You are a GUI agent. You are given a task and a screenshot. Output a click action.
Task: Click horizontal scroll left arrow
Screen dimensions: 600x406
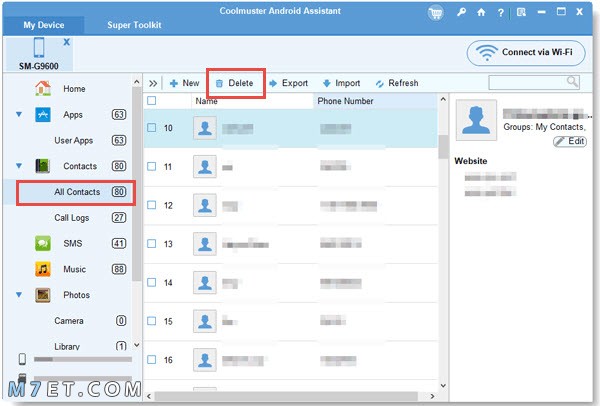coord(149,396)
